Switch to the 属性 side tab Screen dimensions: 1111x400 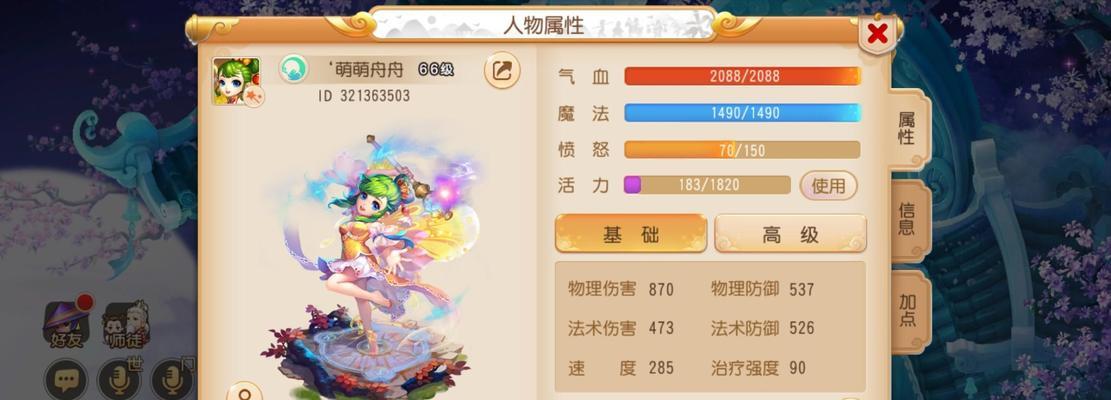[x=907, y=129]
